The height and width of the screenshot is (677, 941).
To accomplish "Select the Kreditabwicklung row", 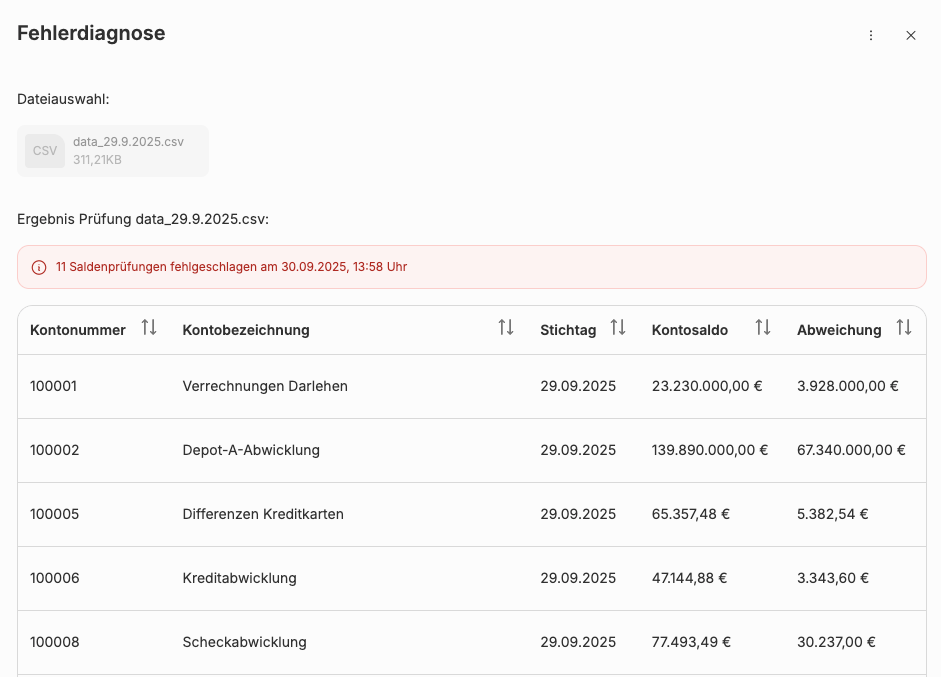I will [239, 578].
